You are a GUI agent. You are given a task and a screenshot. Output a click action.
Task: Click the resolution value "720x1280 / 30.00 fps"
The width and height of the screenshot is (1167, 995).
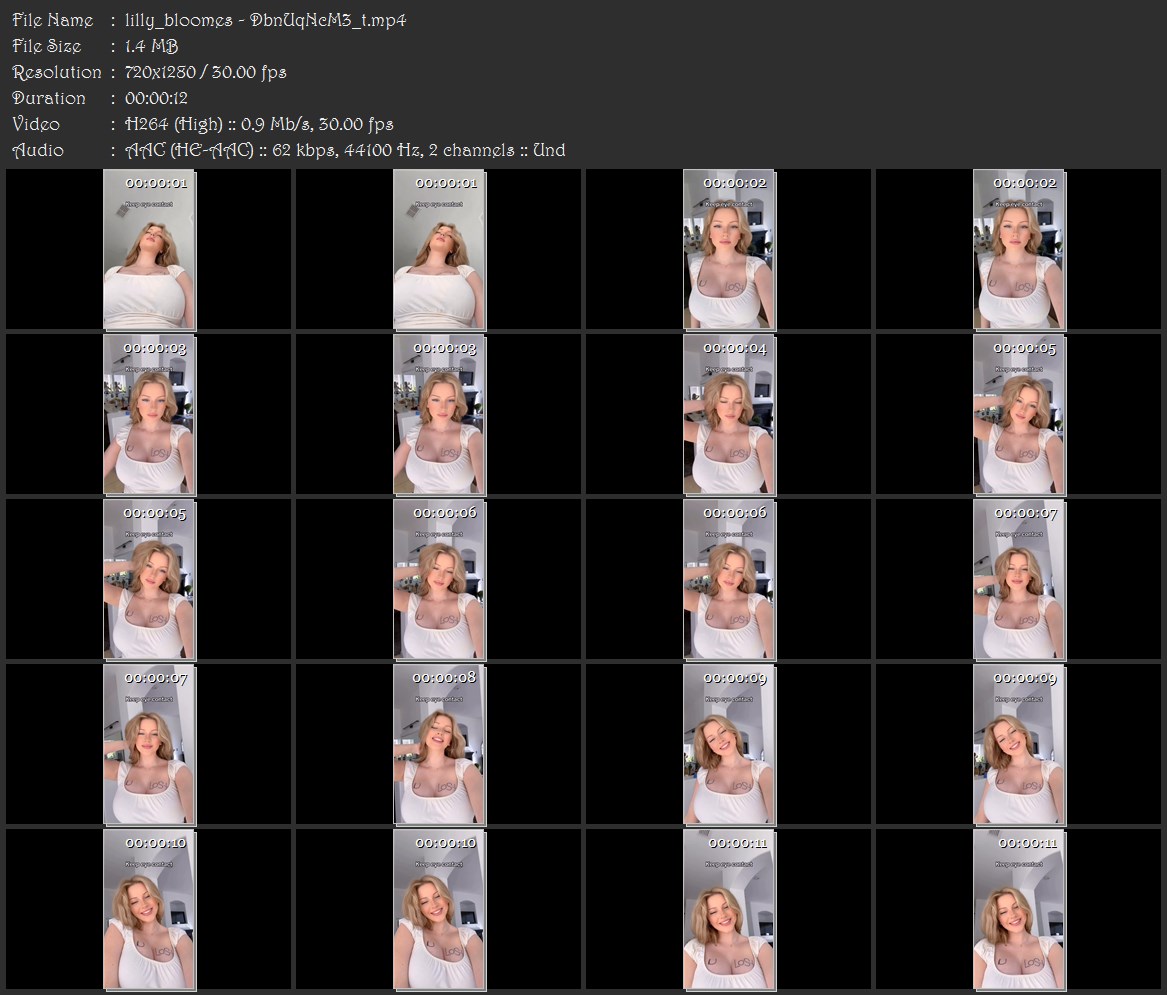205,72
